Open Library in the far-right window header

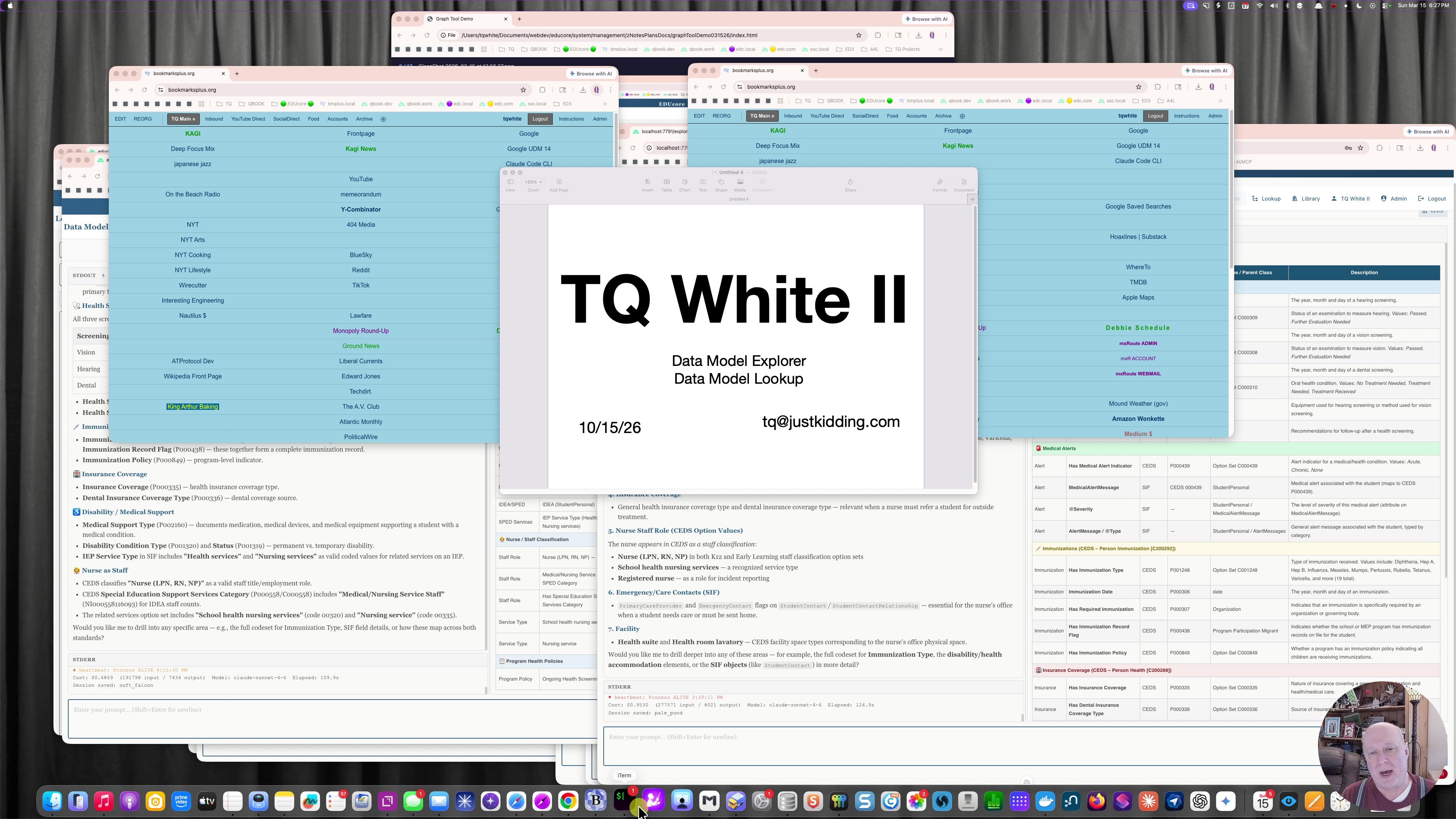[1305, 199]
